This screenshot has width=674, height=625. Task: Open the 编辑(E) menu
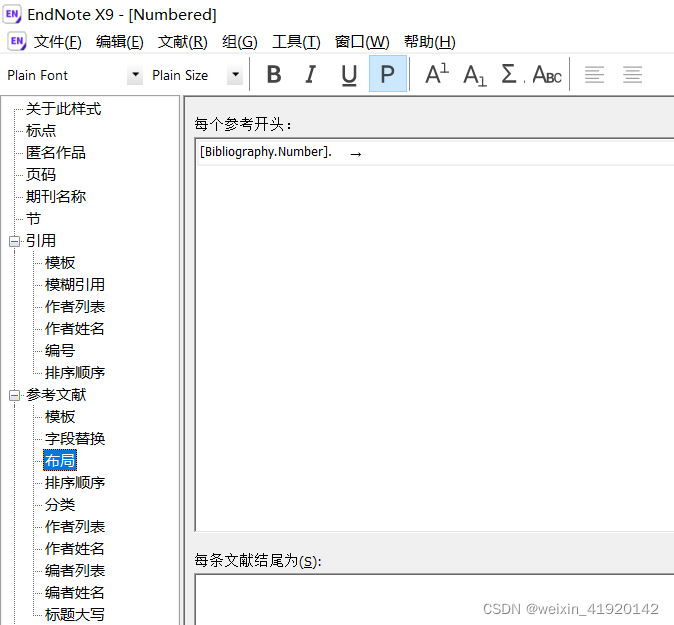[119, 42]
